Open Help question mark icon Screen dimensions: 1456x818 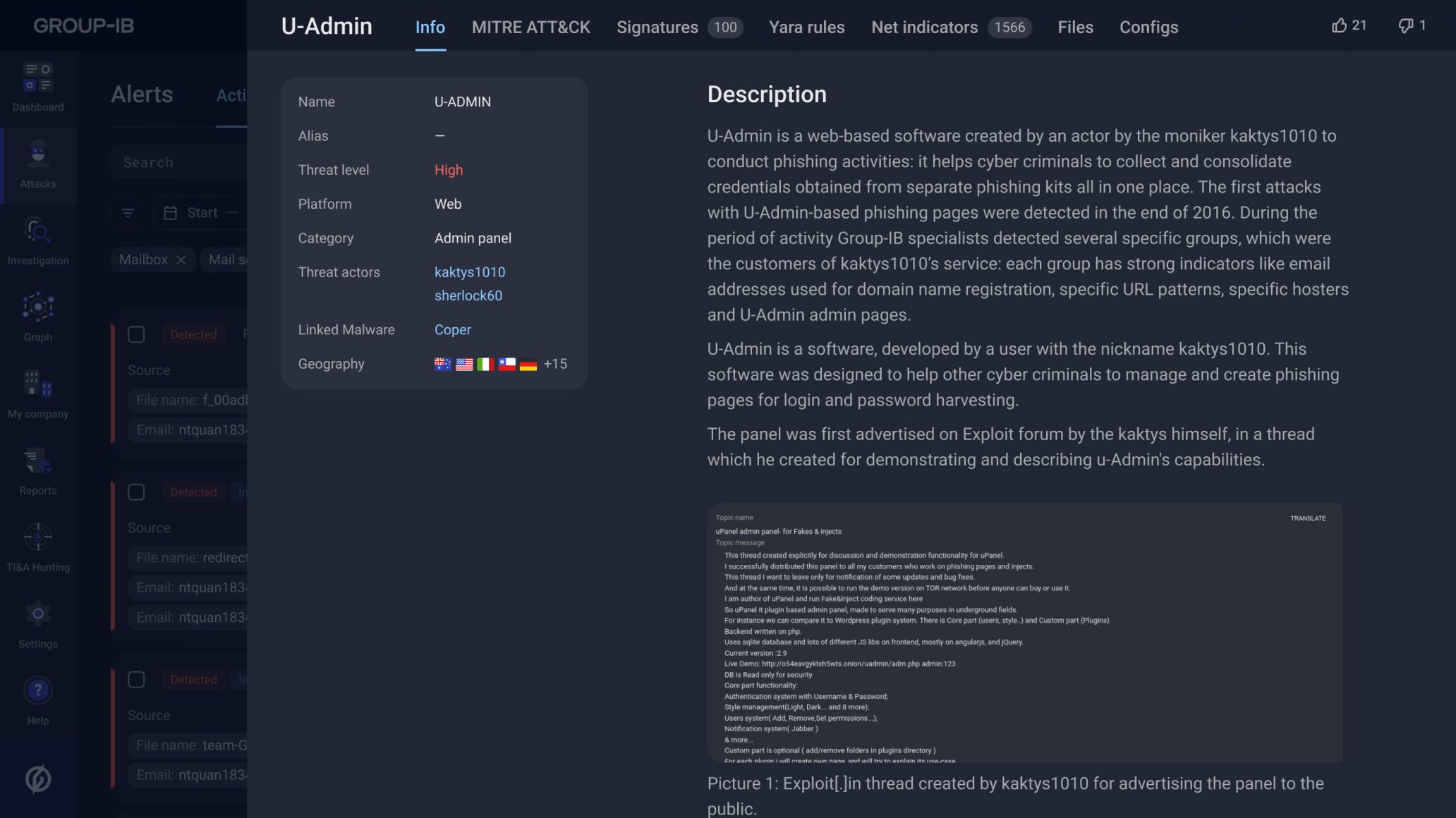click(38, 690)
